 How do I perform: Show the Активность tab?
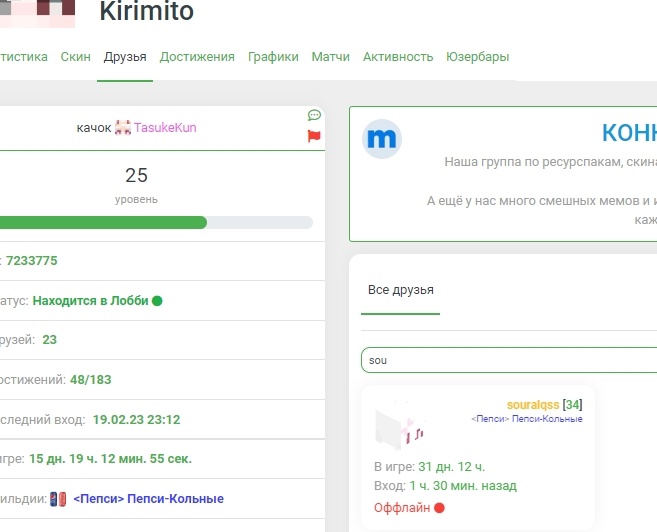398,57
